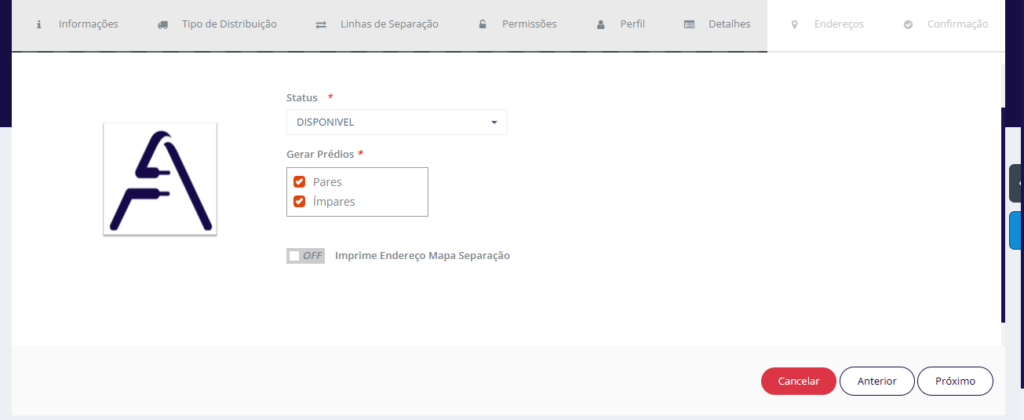Screen dimensions: 1024x420
Task: Click the info icon beside Informações
Action: (x=39, y=24)
